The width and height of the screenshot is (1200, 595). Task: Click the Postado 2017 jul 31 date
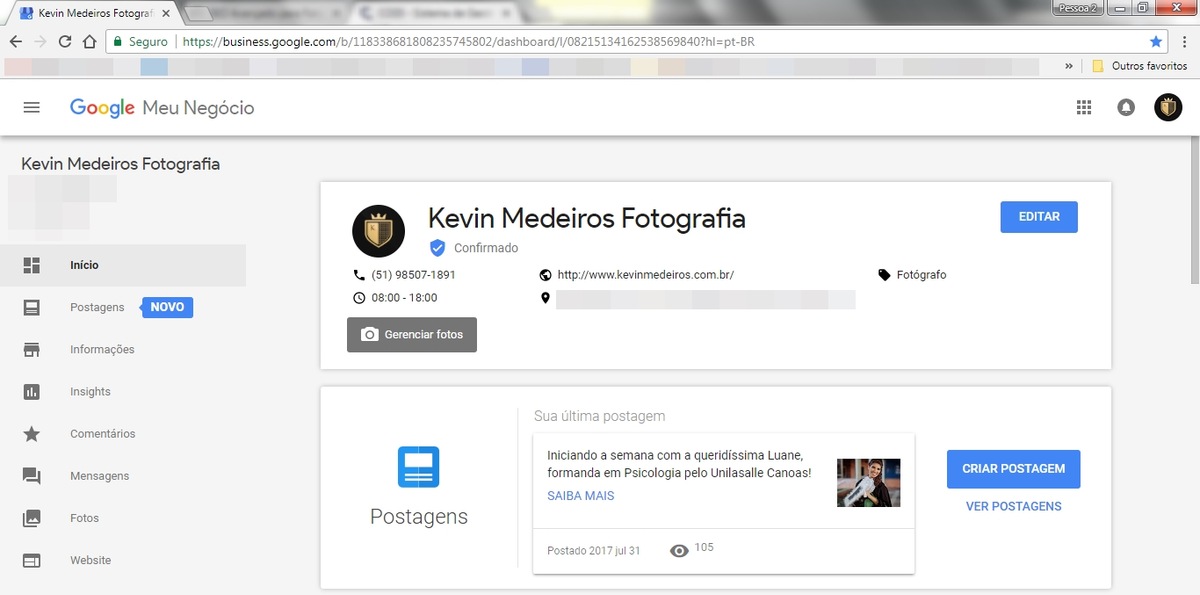tap(594, 551)
